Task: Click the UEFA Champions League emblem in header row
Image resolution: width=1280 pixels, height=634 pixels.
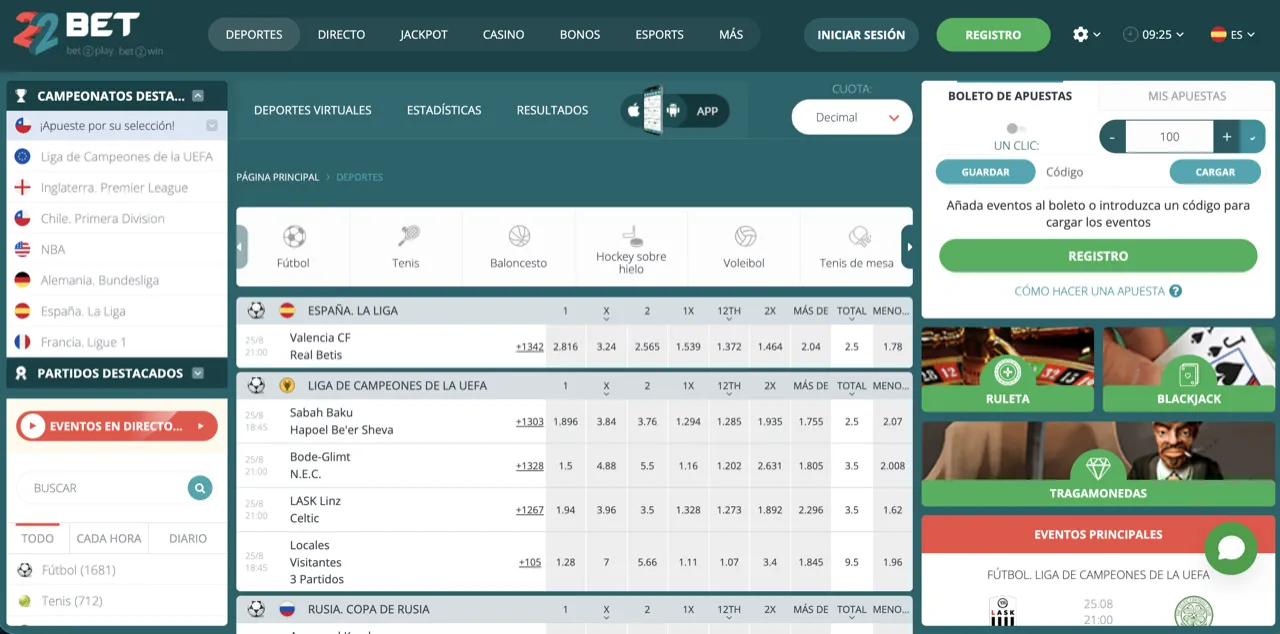Action: pos(287,385)
